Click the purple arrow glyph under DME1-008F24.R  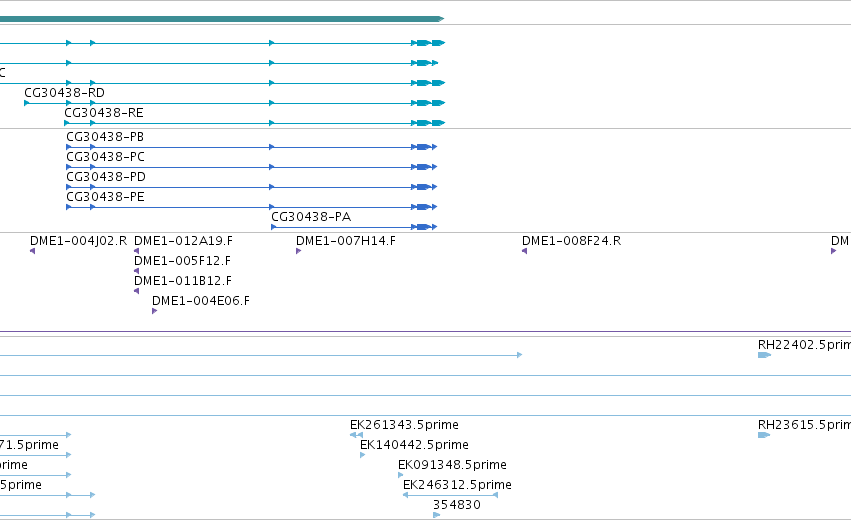pos(524,251)
